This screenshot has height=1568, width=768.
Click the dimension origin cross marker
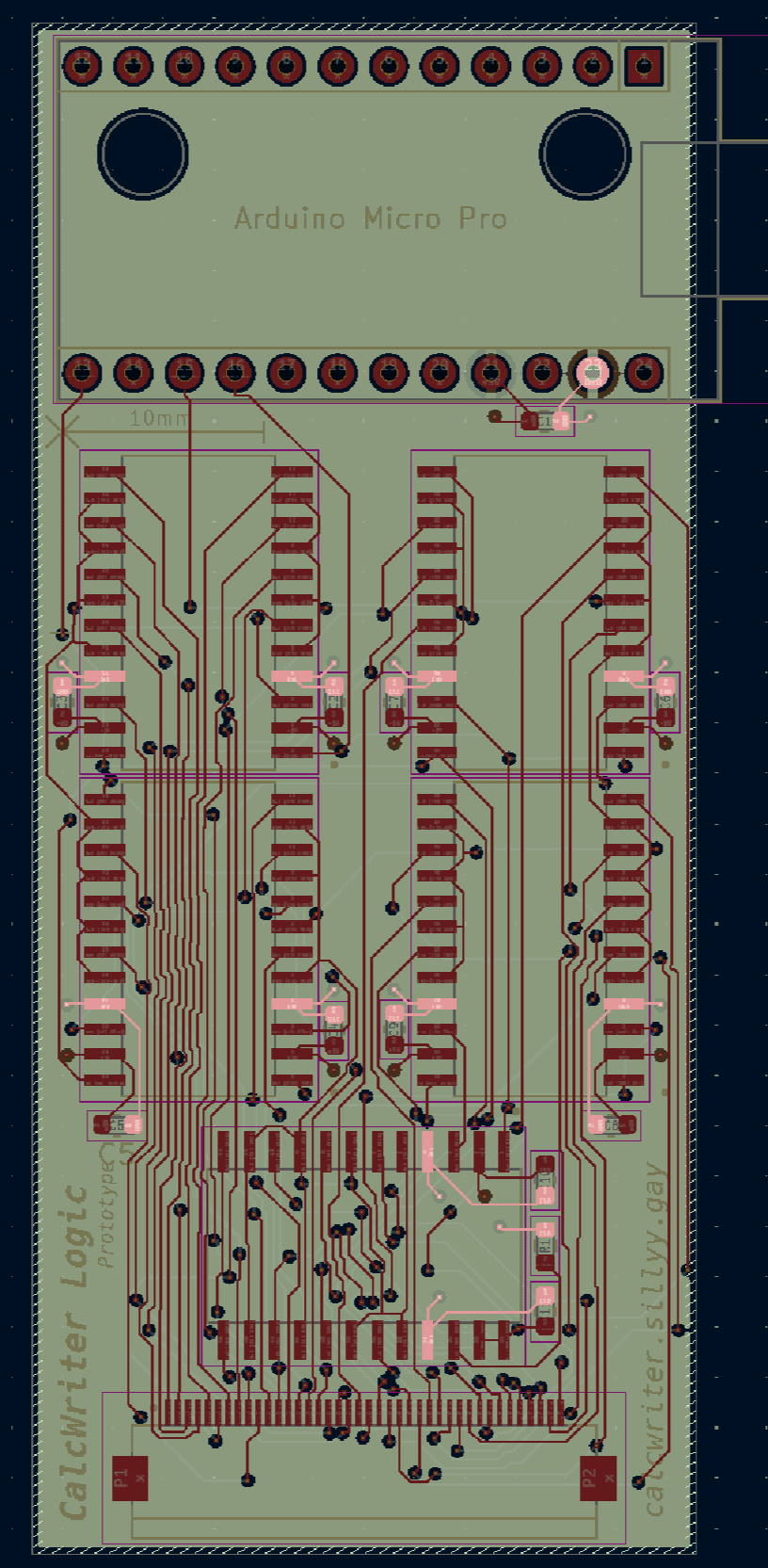(x=63, y=433)
